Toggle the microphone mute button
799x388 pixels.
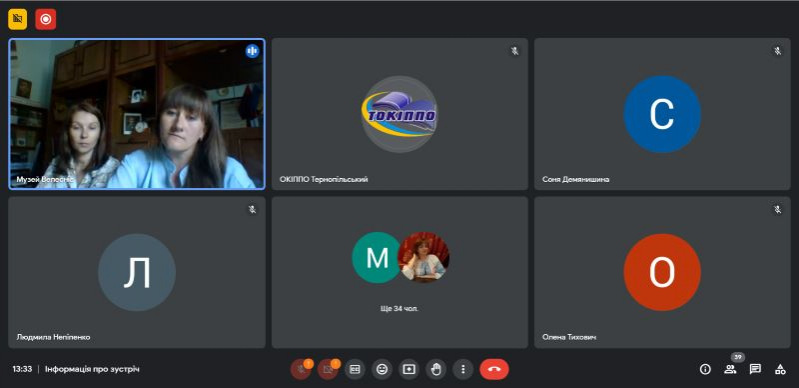point(301,369)
